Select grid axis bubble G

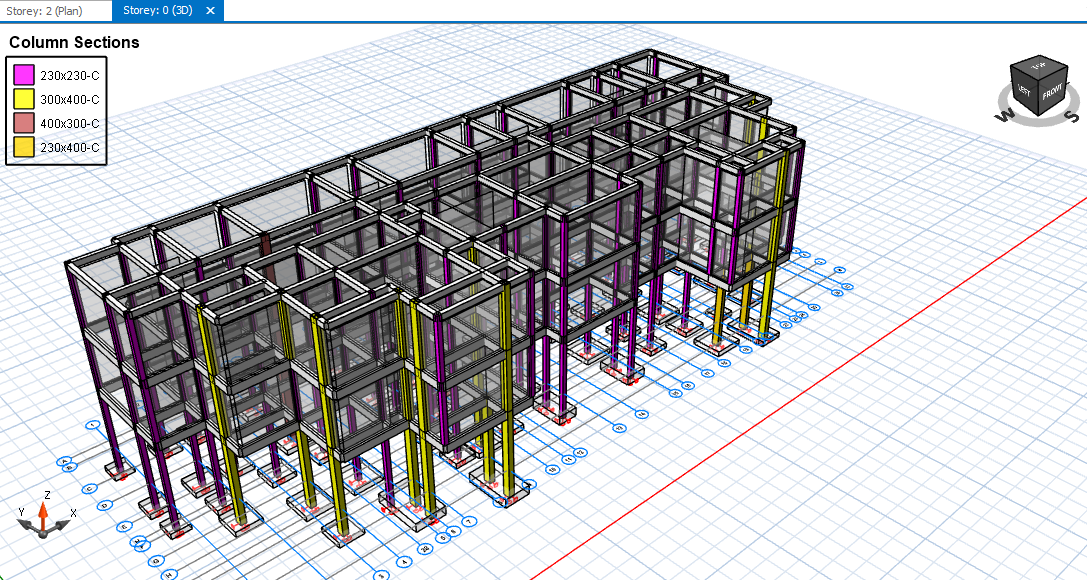point(157,560)
